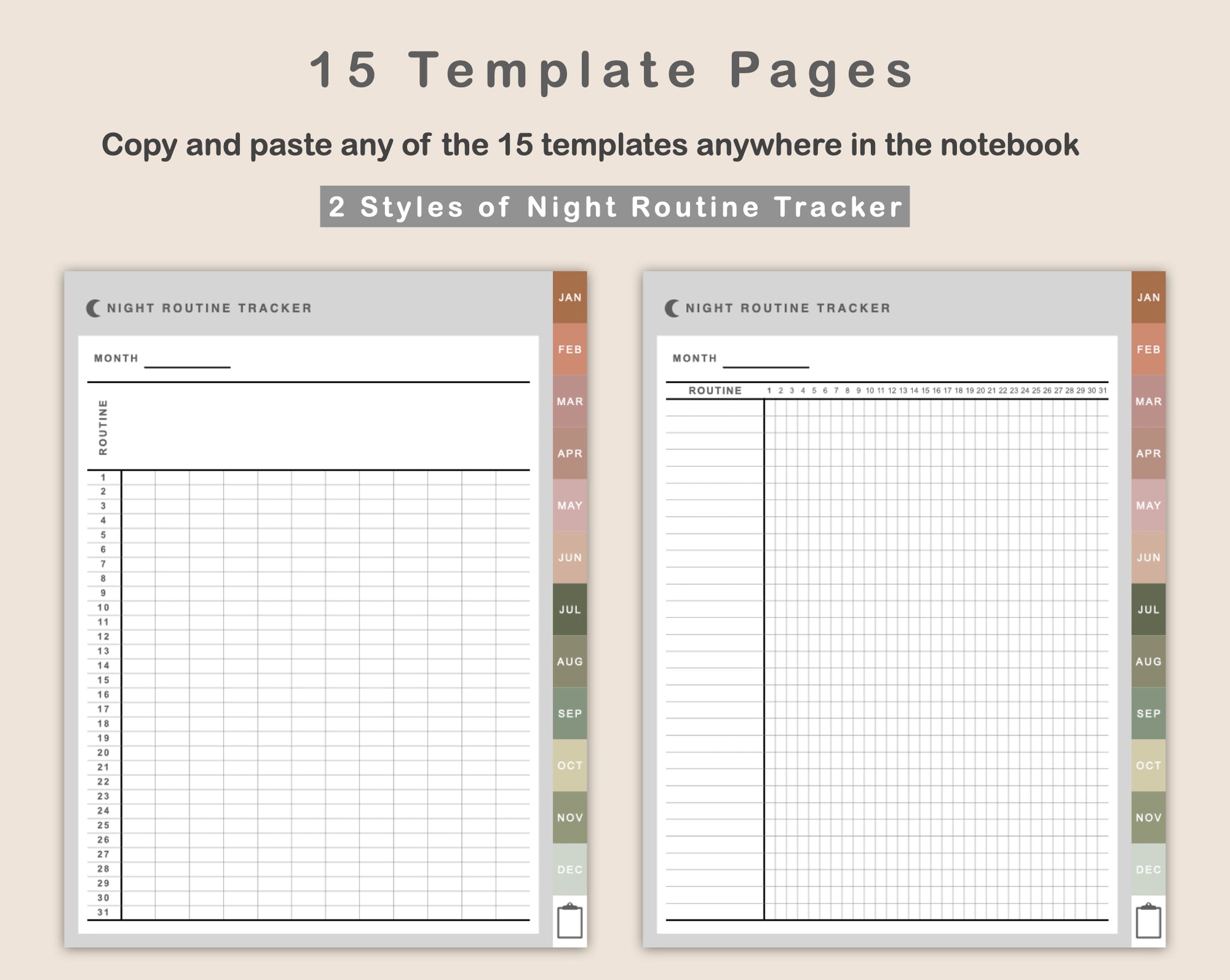Click the NIGHT ROUTINE TRACKER title on the right template
Viewport: 1230px width, 980px height.
788,308
